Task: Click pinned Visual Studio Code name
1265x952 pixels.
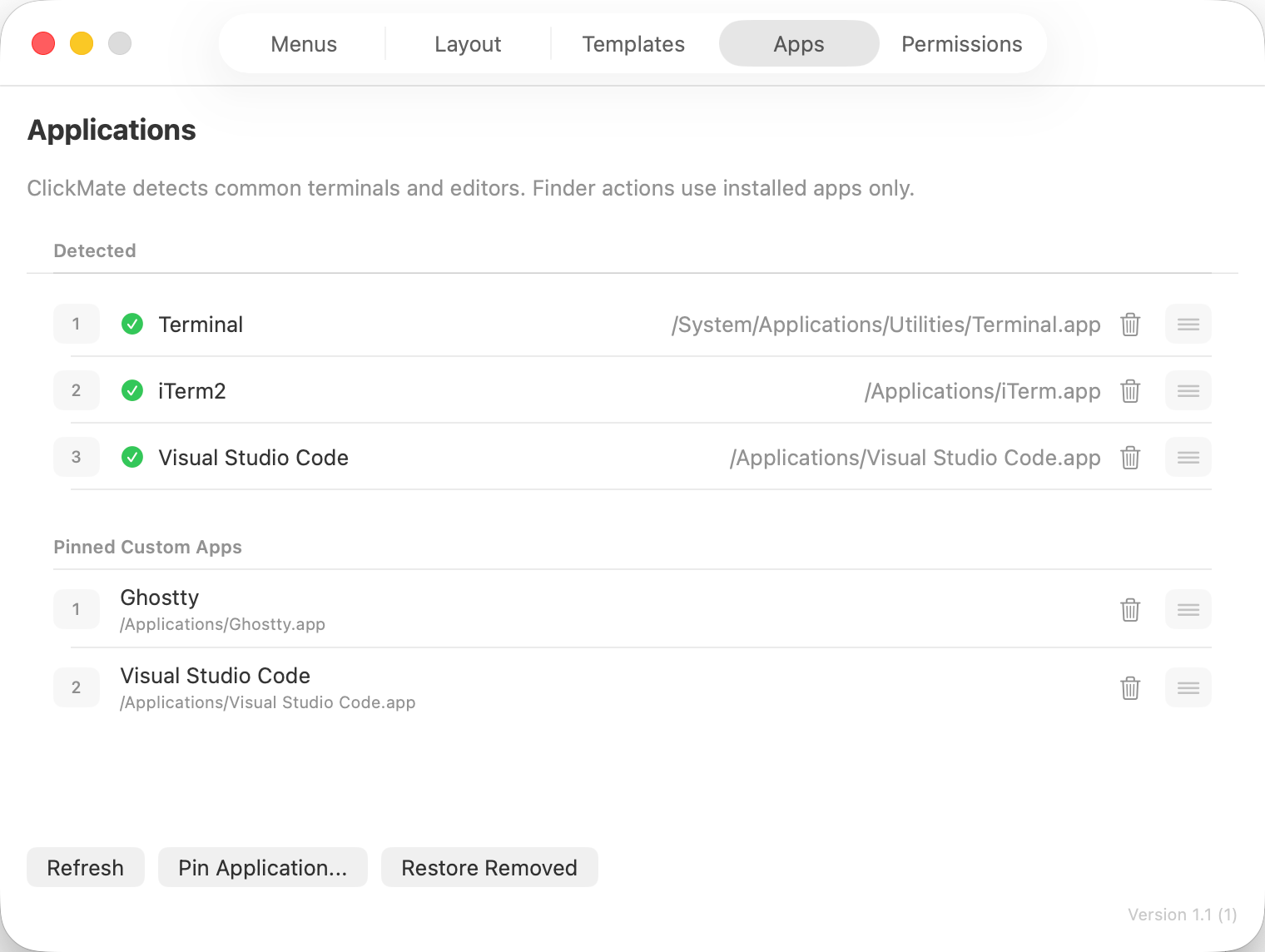Action: tap(216, 676)
